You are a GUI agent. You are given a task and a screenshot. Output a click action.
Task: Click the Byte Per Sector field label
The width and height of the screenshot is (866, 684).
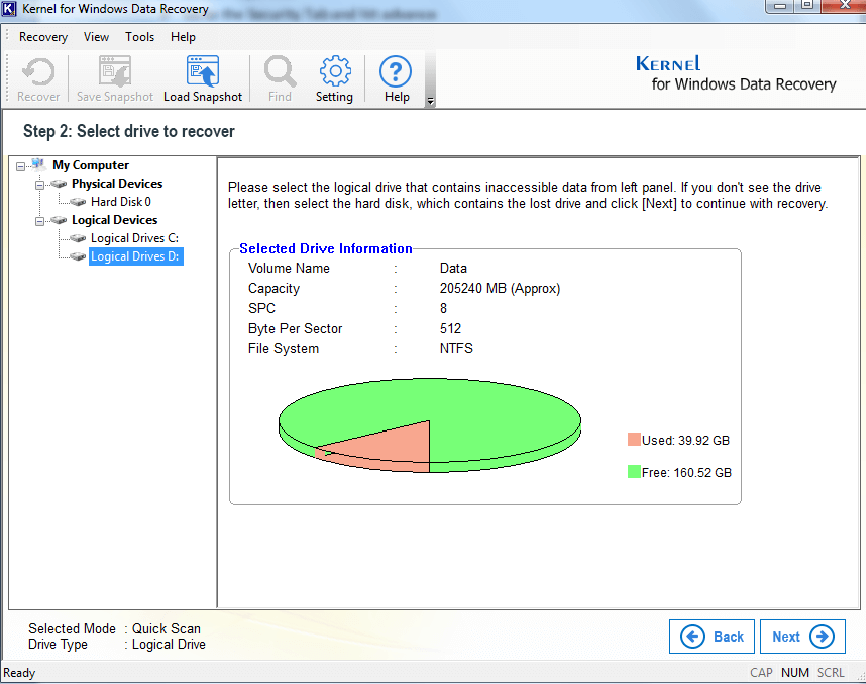[295, 329]
